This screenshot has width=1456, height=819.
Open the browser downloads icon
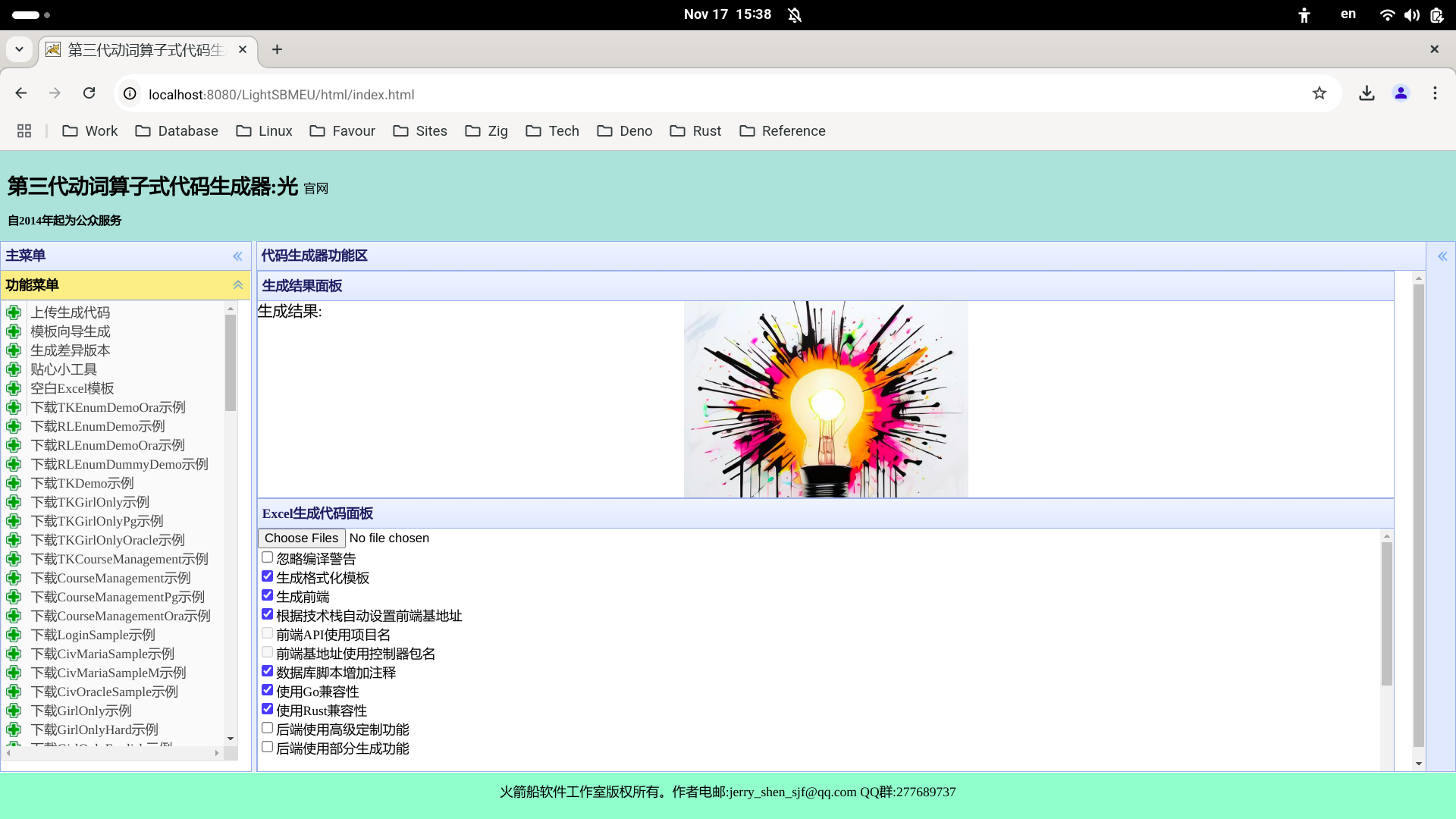coord(1367,93)
